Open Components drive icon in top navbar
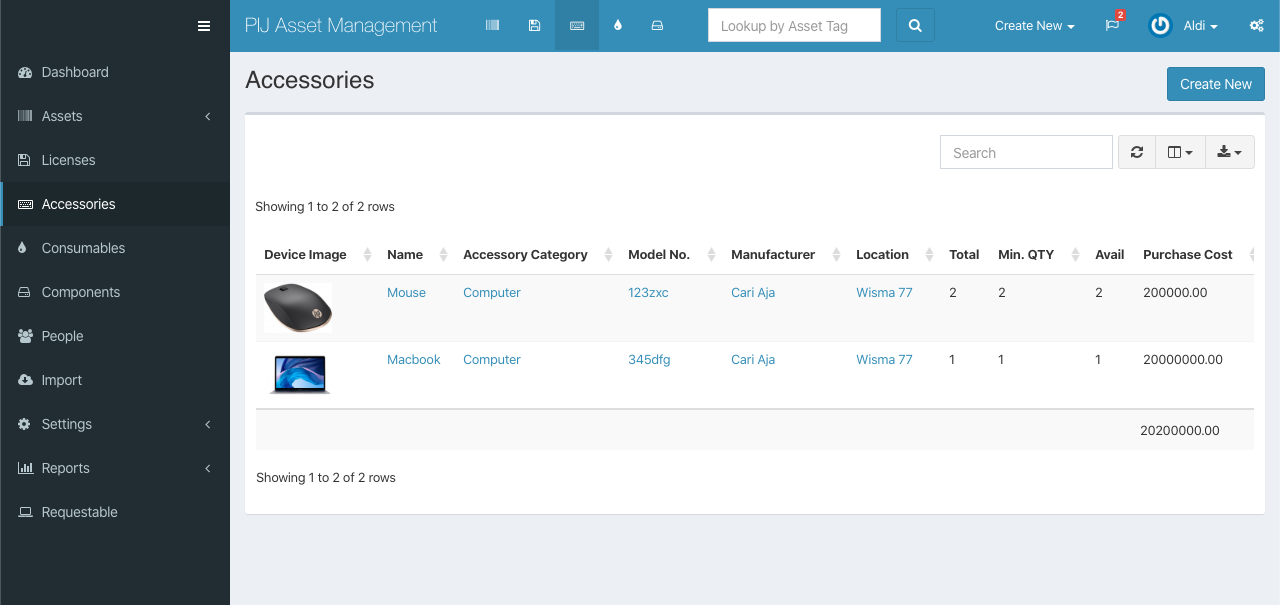Image resolution: width=1280 pixels, height=605 pixels. click(657, 26)
